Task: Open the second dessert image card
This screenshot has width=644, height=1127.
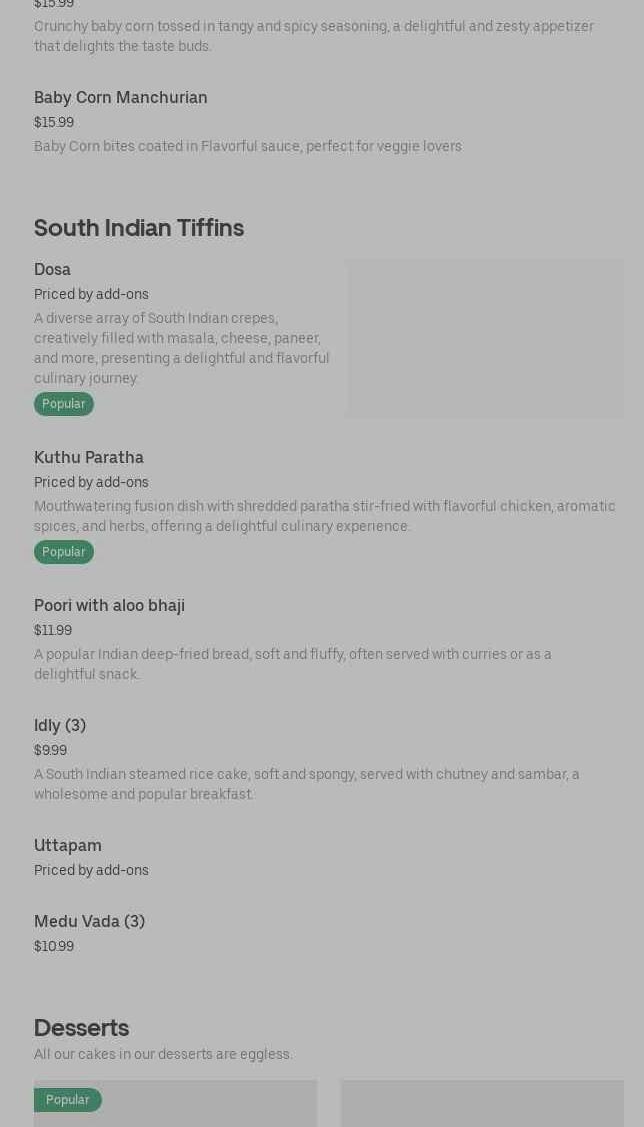Action: pos(482,1104)
